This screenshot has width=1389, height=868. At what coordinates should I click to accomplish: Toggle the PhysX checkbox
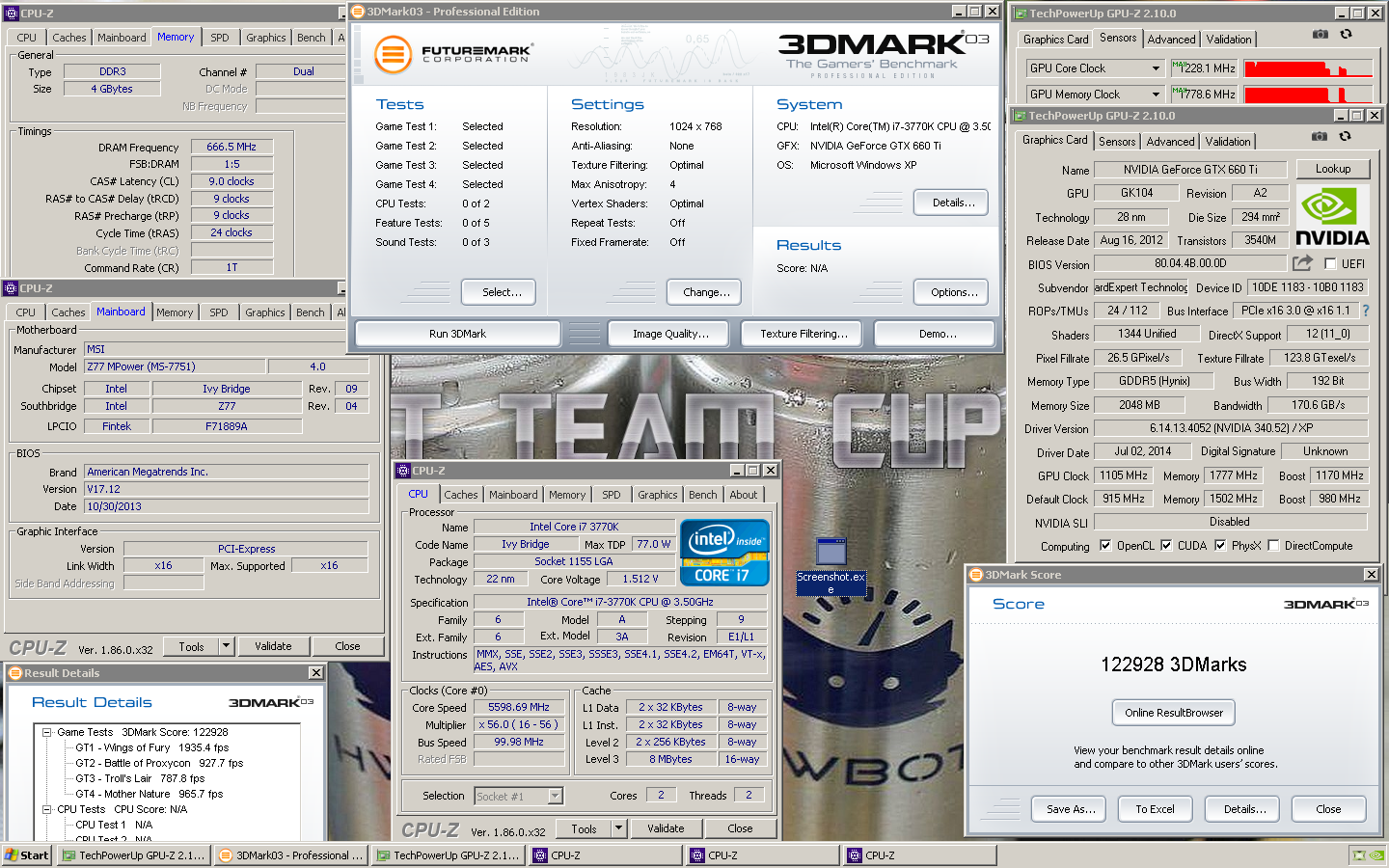coord(1220,545)
